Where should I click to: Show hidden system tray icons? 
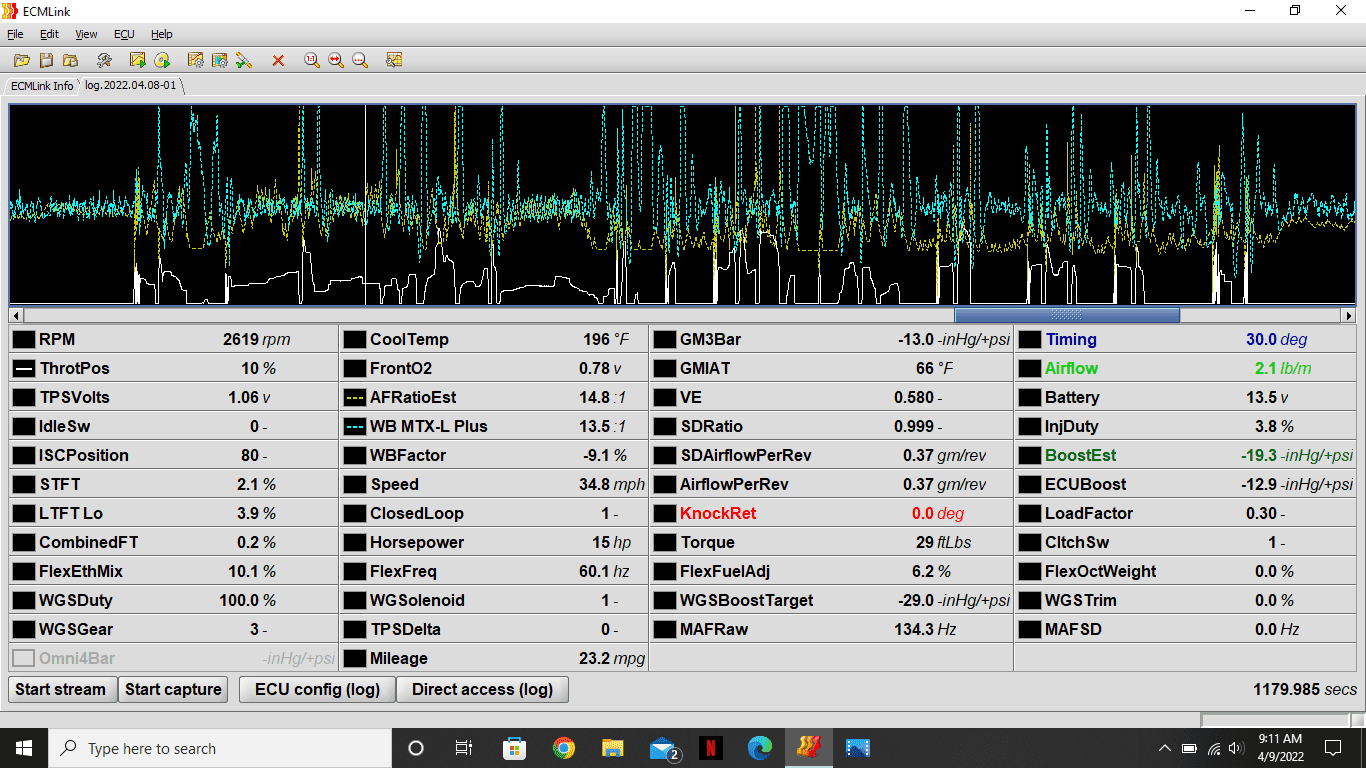1164,748
